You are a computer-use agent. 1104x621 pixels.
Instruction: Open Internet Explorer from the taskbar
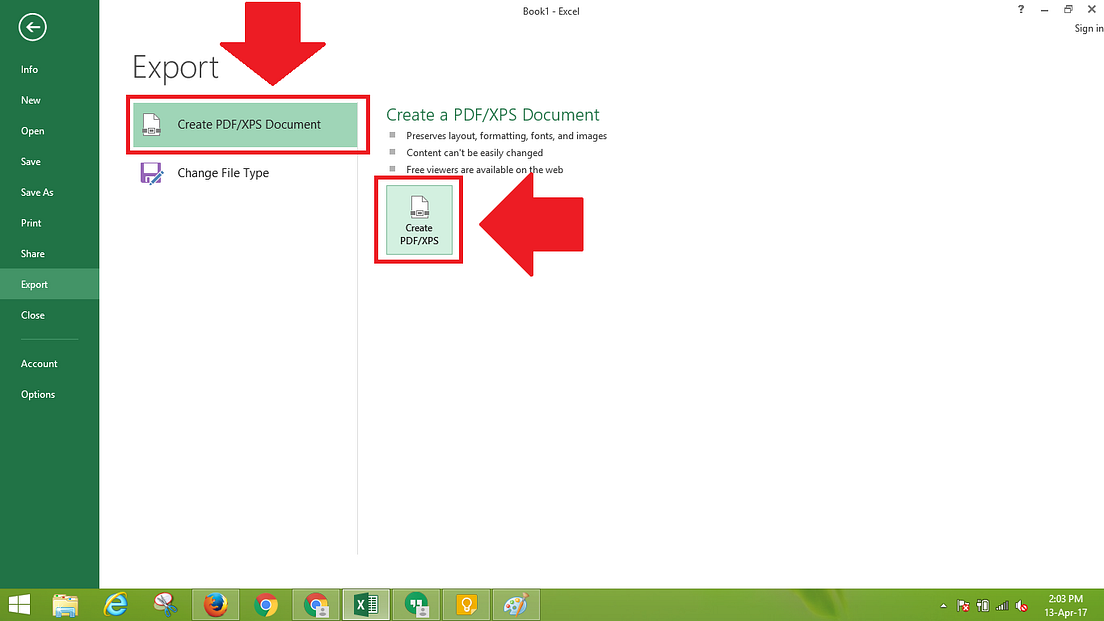pos(116,604)
